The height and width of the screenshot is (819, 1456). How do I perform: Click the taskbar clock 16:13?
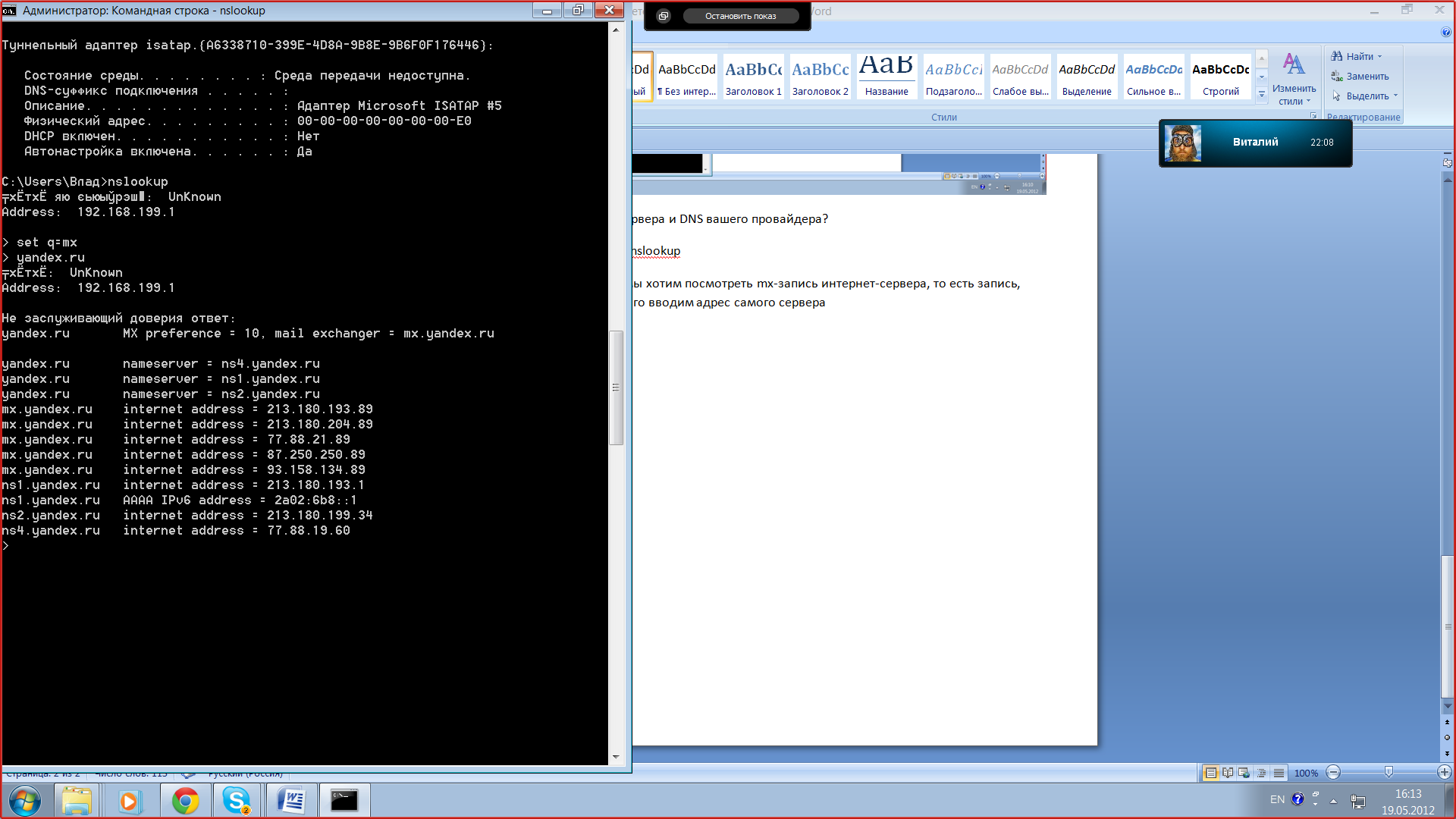coord(1407,802)
